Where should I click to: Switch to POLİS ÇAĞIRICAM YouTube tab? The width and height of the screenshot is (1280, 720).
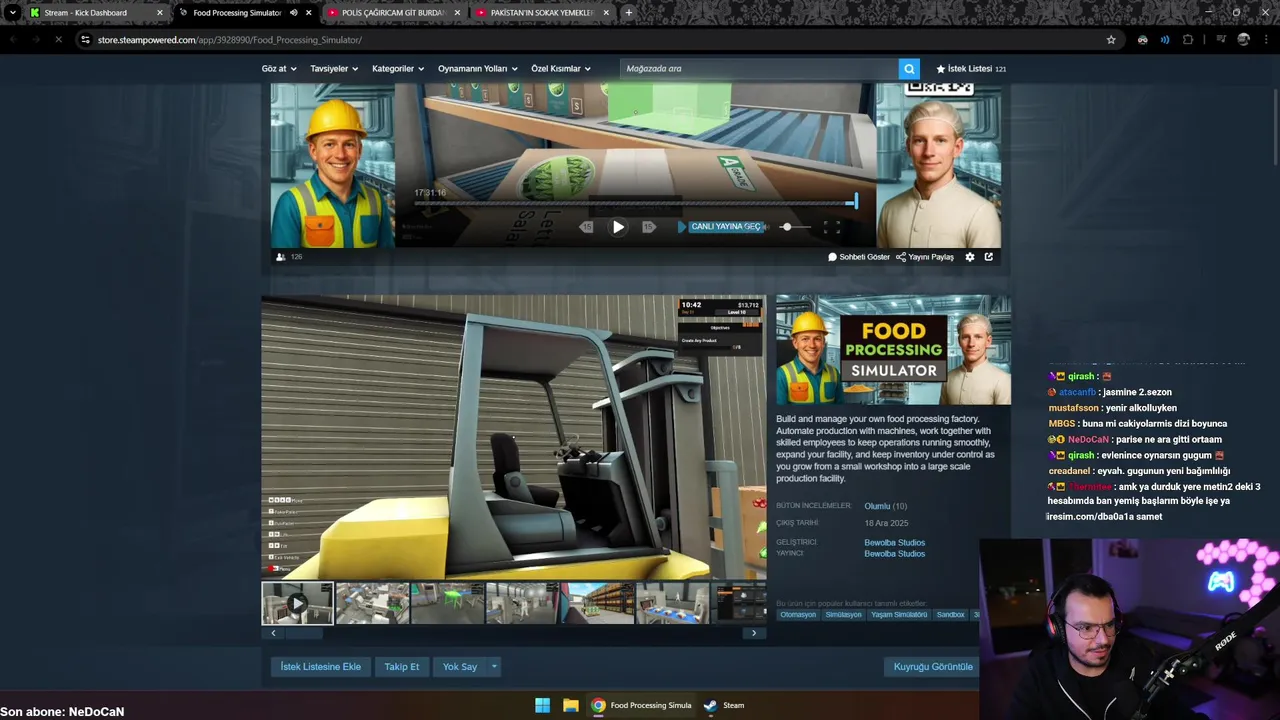pyautogui.click(x=394, y=13)
